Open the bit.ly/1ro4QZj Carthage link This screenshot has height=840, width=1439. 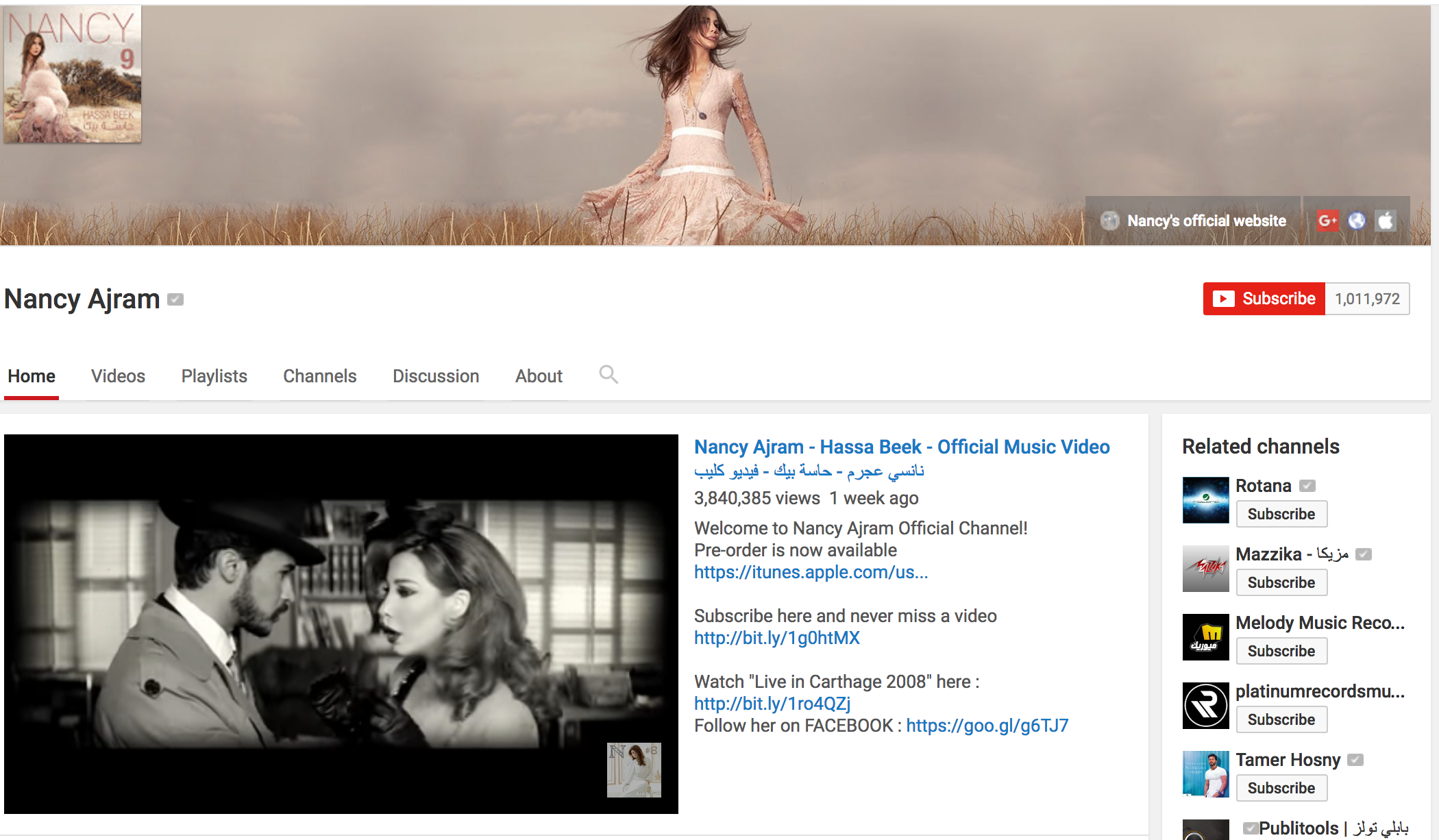point(772,704)
